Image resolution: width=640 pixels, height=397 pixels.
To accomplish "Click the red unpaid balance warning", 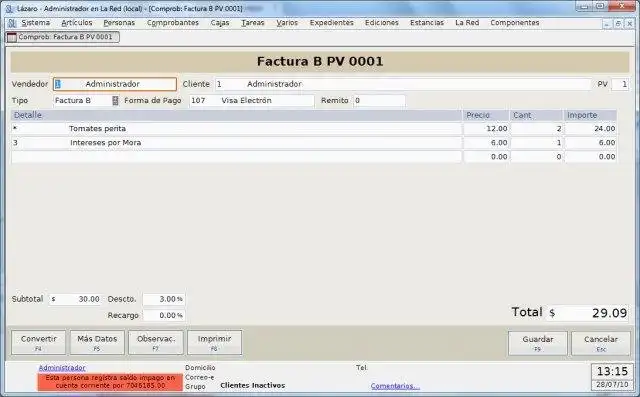I will (110, 382).
